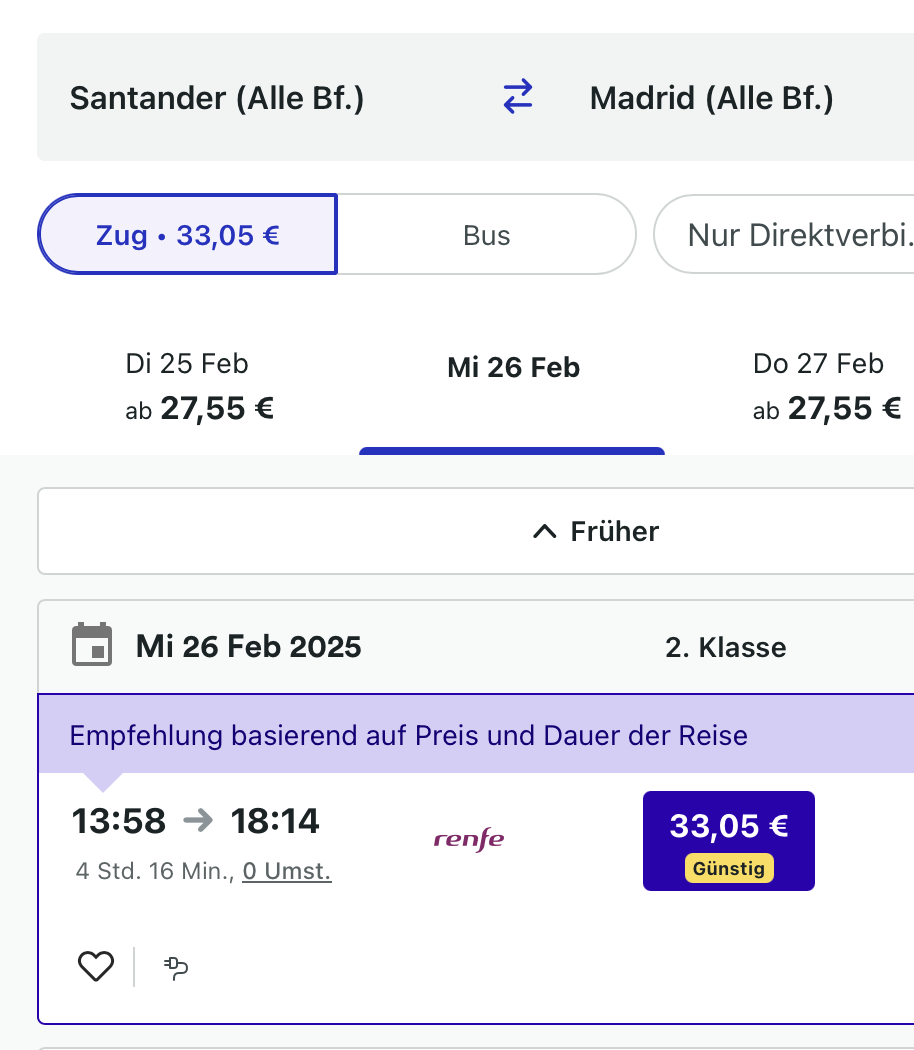Viewport: 914px width, 1050px height.
Task: Click the 33,05 € price button
Action: click(x=728, y=840)
